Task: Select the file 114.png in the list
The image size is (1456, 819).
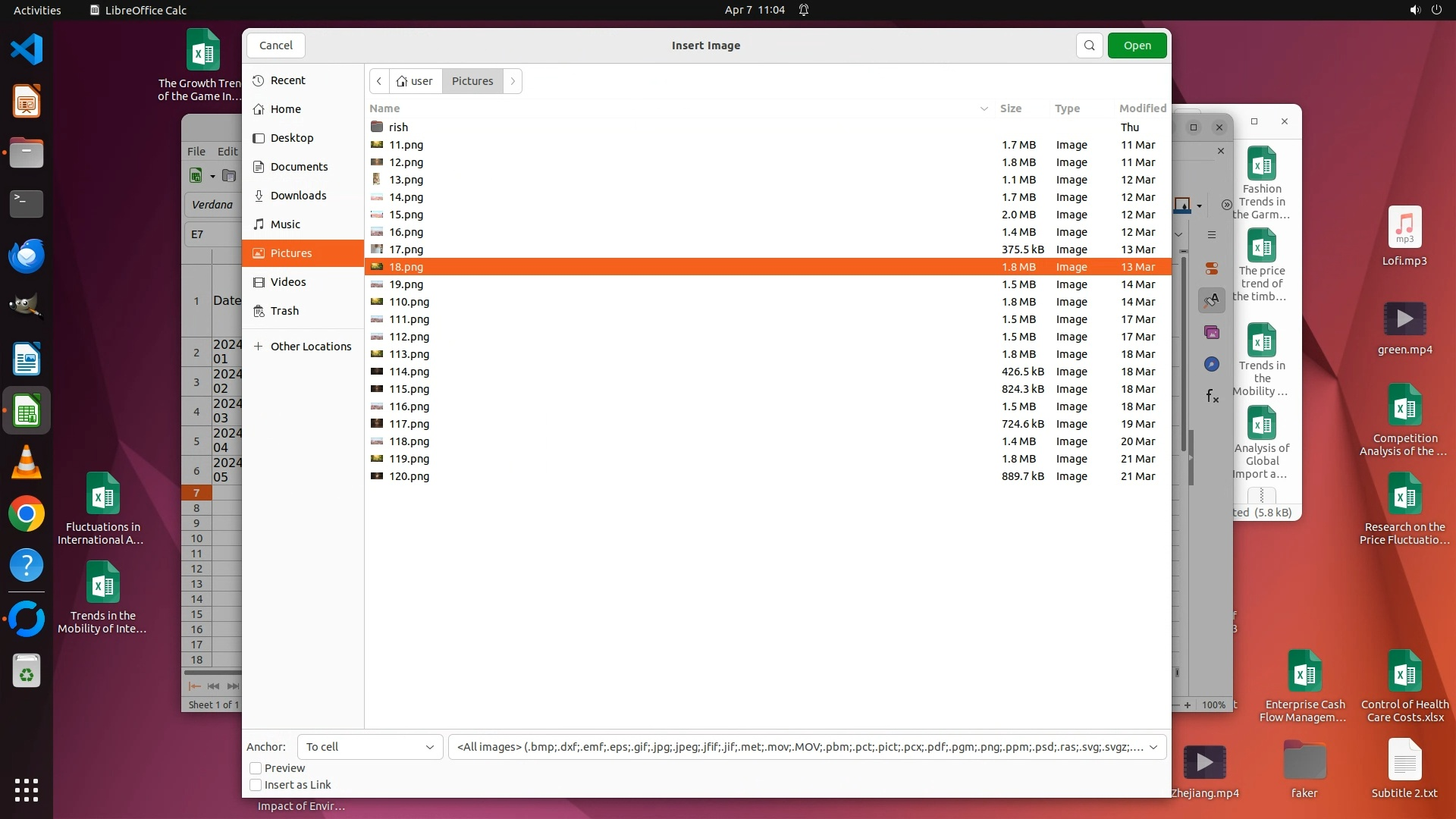Action: (x=409, y=372)
